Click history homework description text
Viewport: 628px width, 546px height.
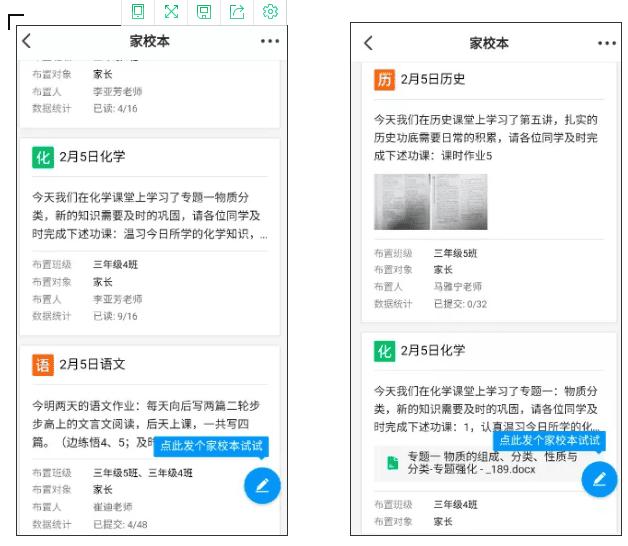coord(485,138)
